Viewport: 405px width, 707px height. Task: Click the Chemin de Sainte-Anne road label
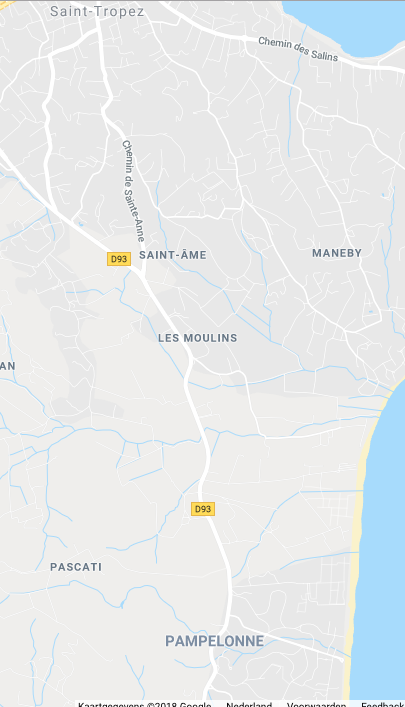(133, 190)
